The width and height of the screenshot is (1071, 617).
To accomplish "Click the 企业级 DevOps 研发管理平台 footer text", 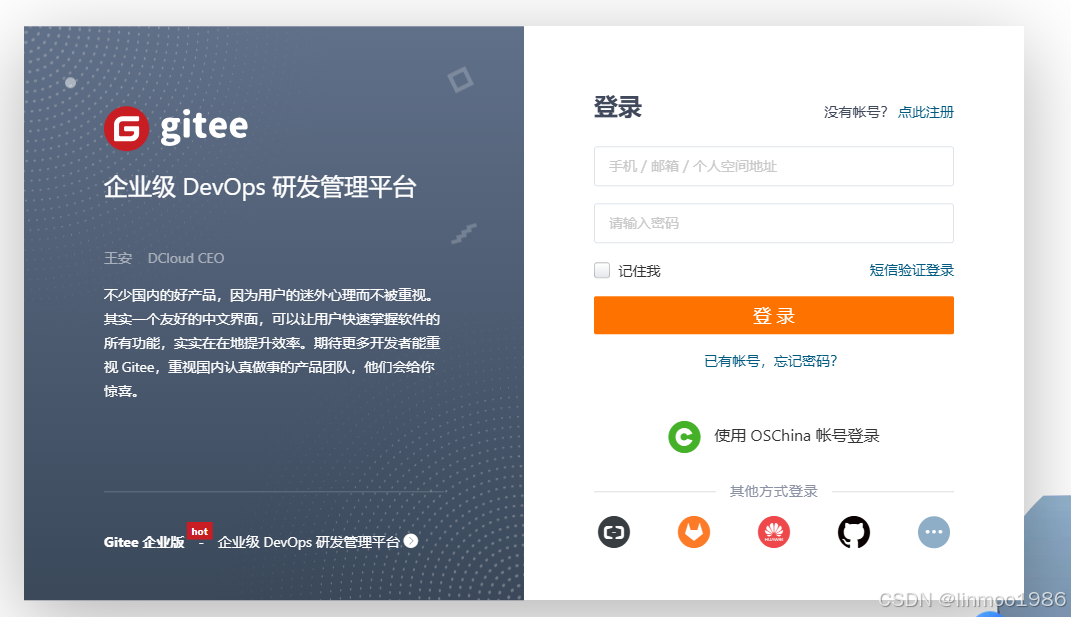I will pyautogui.click(x=311, y=541).
